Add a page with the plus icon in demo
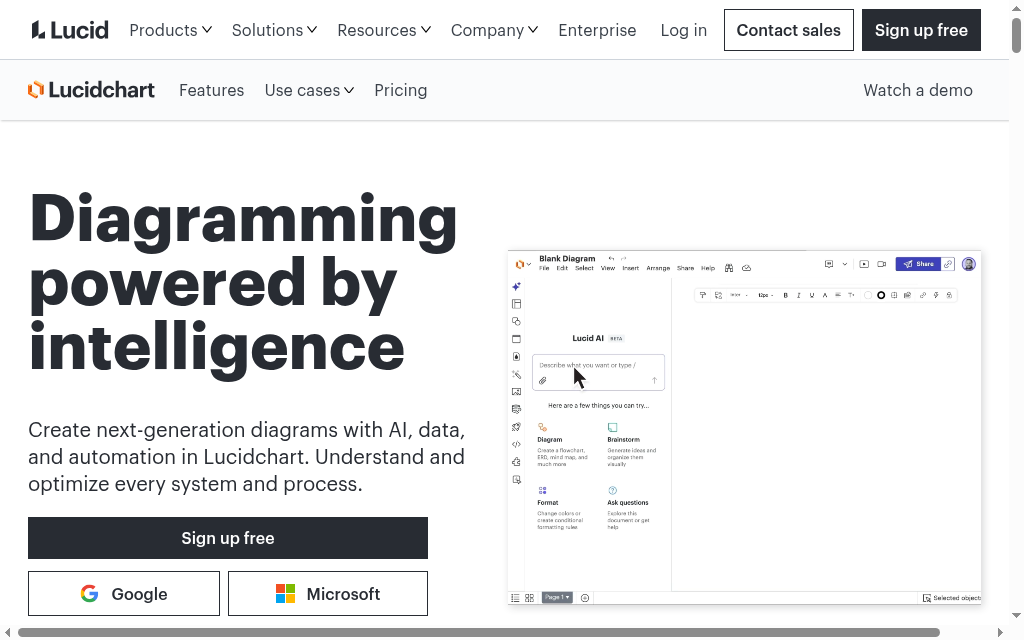Viewport: 1024px width, 640px height. 585,598
